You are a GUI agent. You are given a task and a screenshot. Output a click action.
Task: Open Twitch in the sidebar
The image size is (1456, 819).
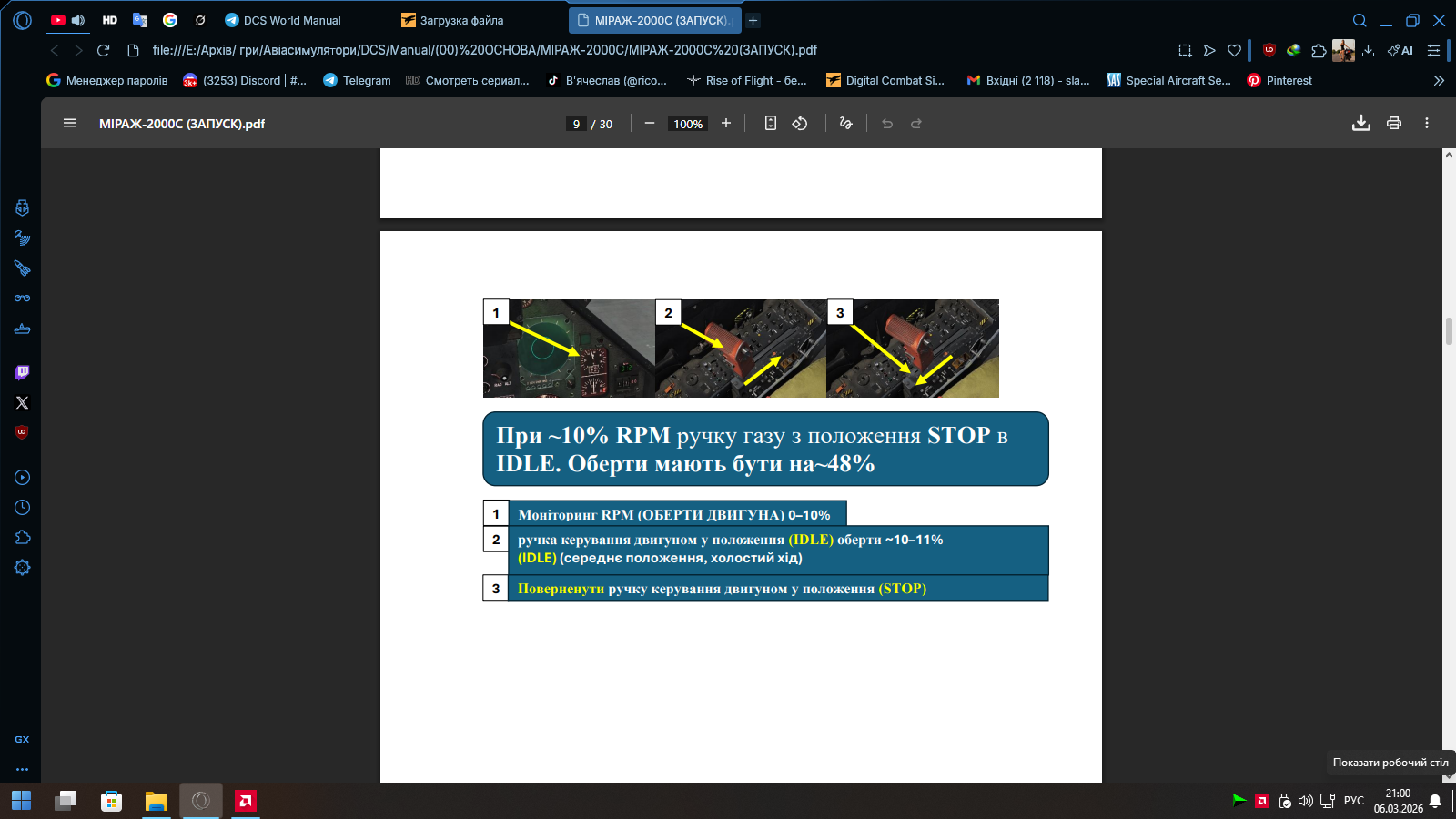pyautogui.click(x=23, y=372)
